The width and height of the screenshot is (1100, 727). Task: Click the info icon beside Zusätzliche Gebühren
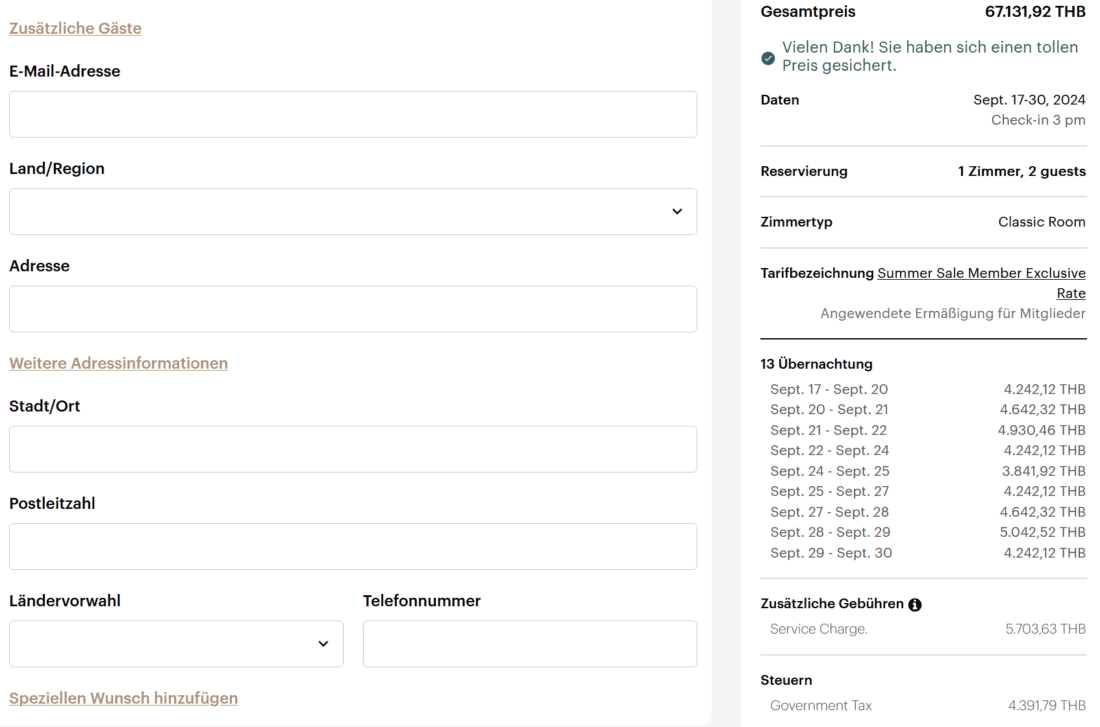[915, 605]
